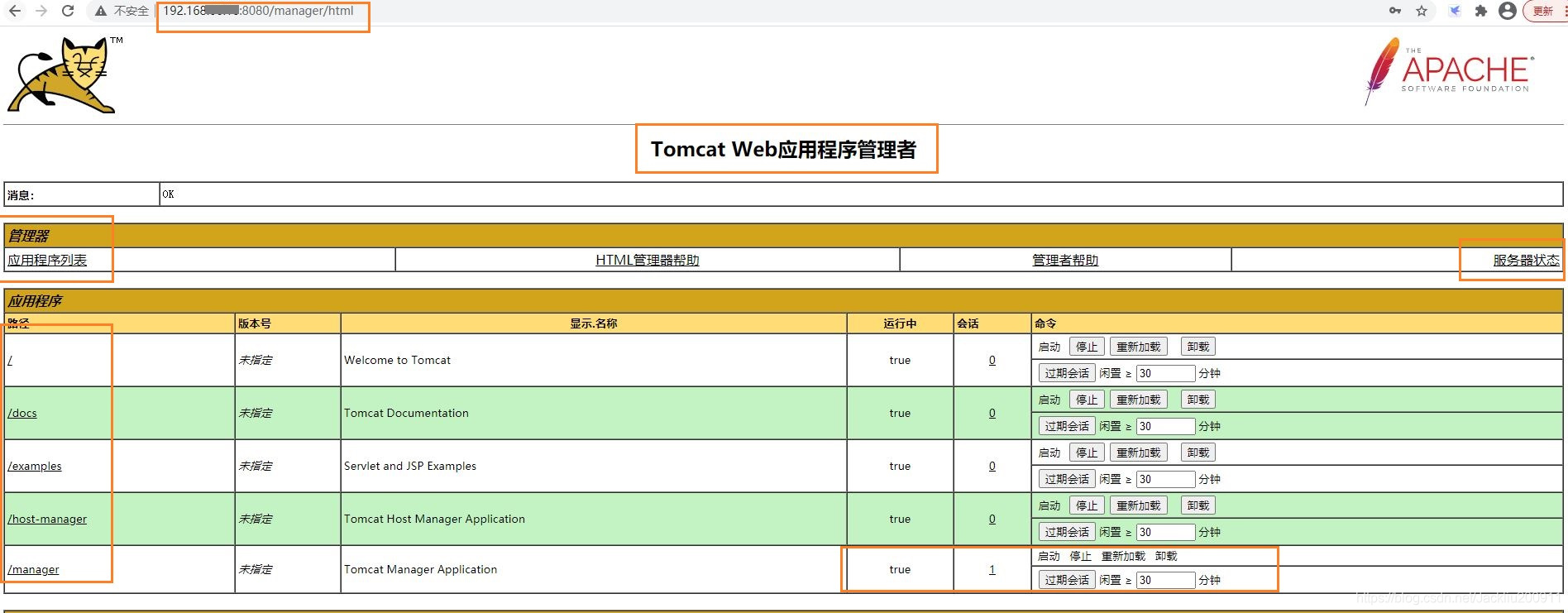Open the /examples application link

[x=35, y=466]
